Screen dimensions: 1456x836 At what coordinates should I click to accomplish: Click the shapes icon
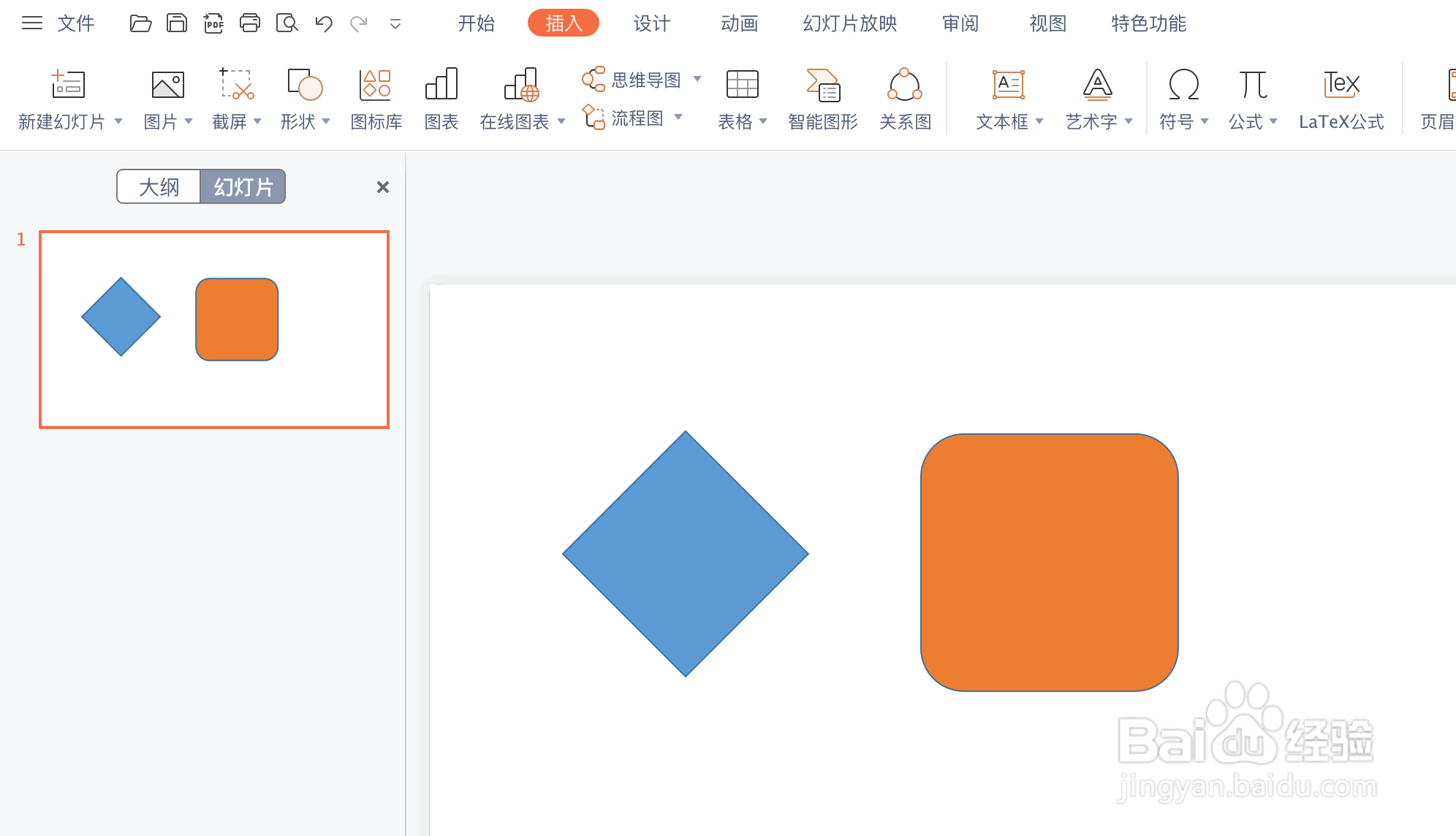(305, 84)
